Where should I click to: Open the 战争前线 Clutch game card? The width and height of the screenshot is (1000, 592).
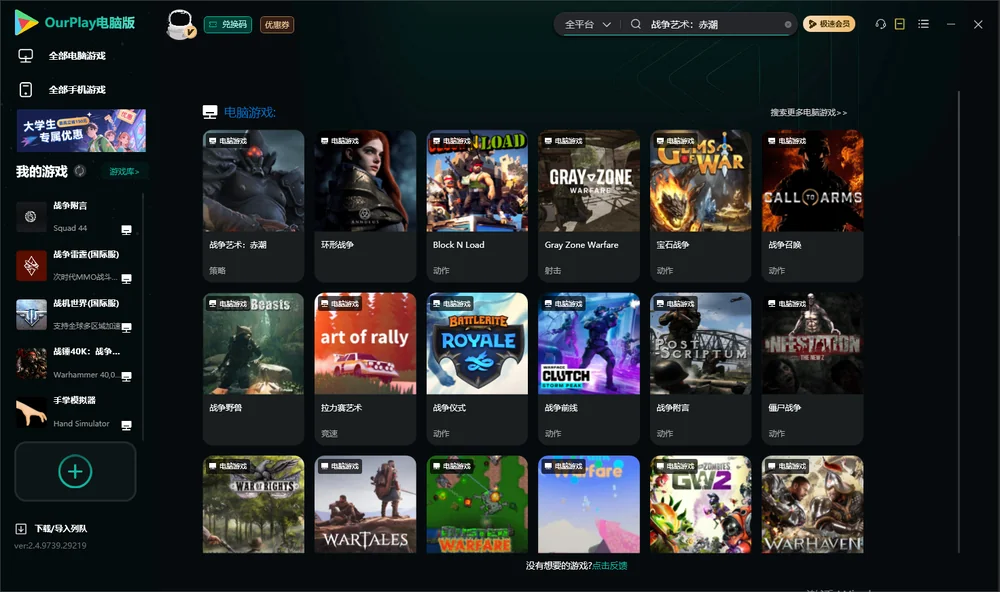[x=589, y=368]
